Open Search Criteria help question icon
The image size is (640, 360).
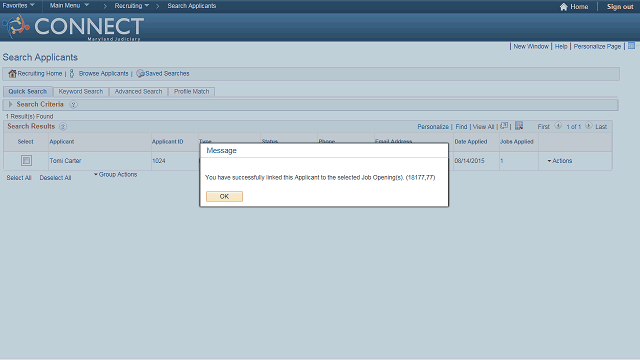click(x=73, y=104)
